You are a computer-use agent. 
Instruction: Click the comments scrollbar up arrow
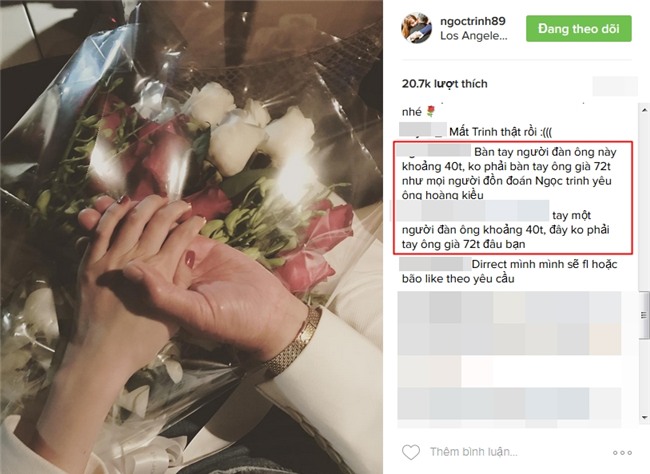(x=644, y=110)
